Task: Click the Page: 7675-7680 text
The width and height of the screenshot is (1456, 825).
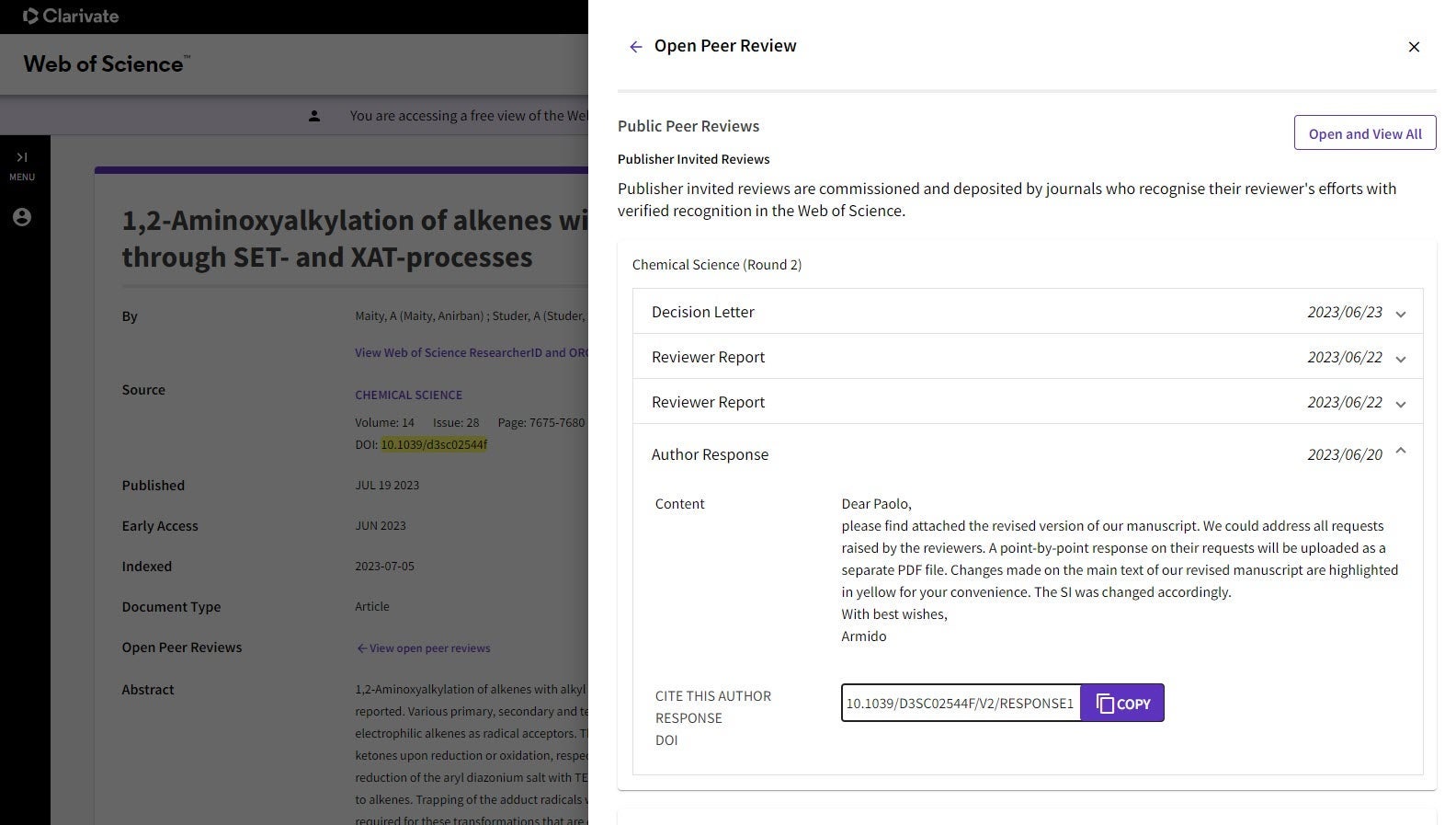Action: click(541, 422)
